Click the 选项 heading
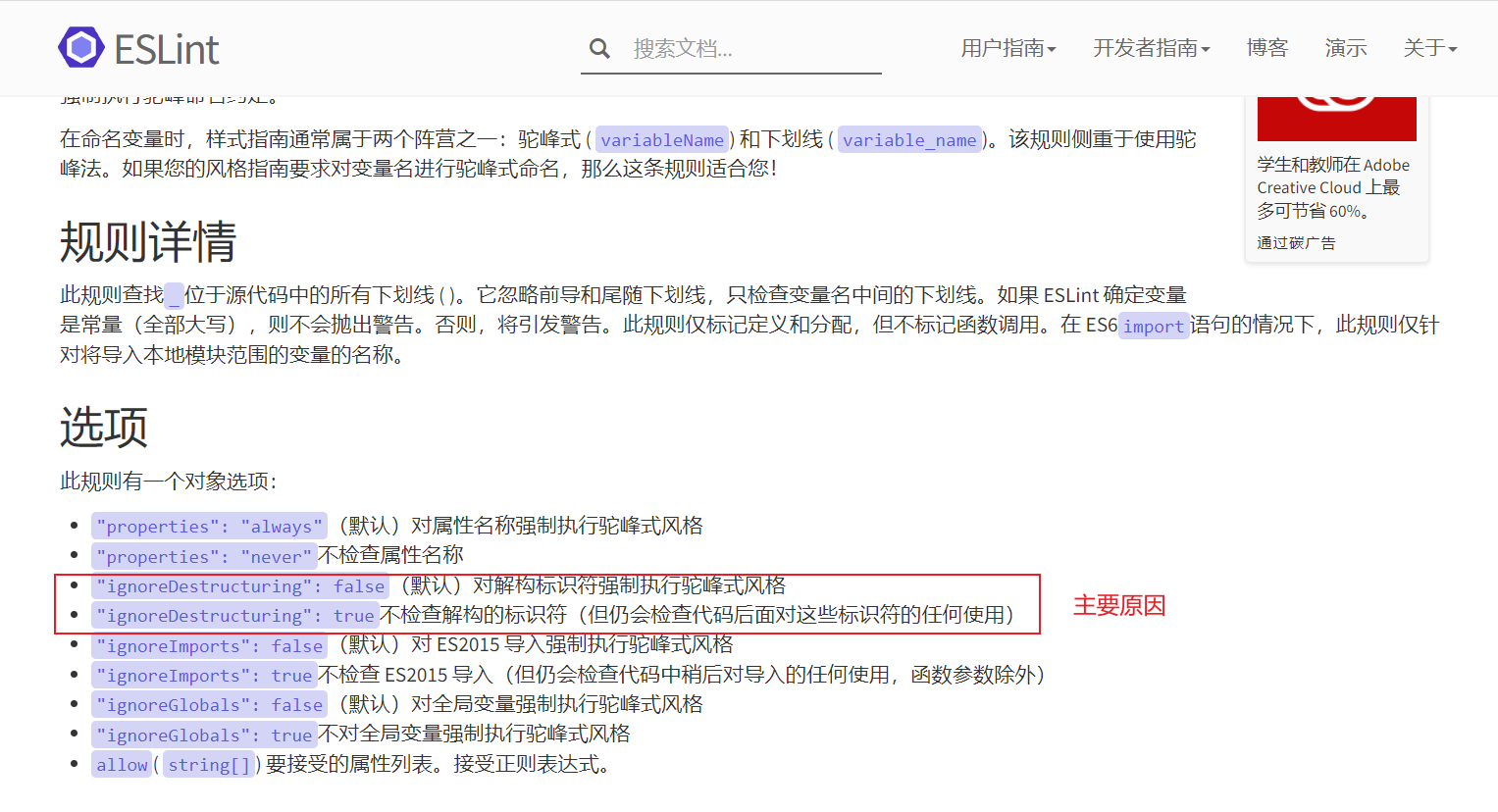The height and width of the screenshot is (812, 1498). [104, 428]
